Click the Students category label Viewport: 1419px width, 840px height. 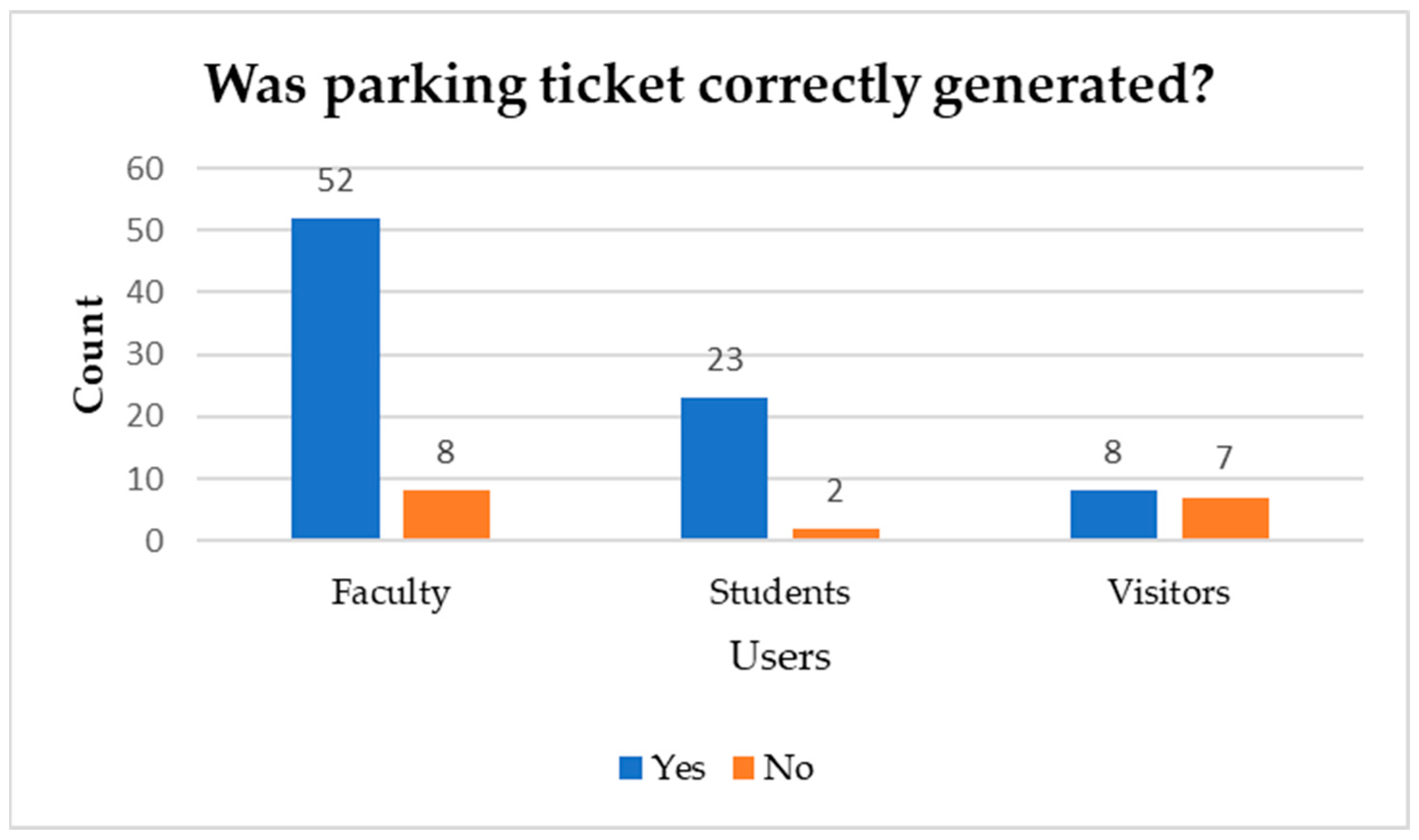779,593
